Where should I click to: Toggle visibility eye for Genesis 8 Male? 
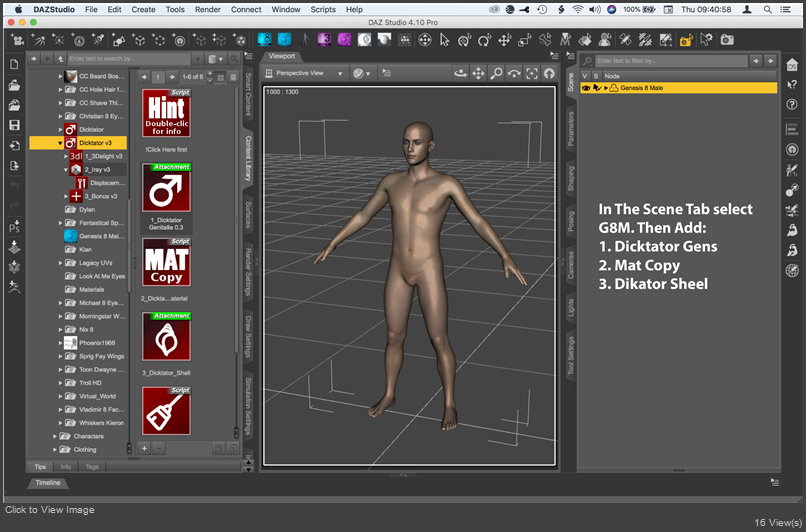click(585, 88)
